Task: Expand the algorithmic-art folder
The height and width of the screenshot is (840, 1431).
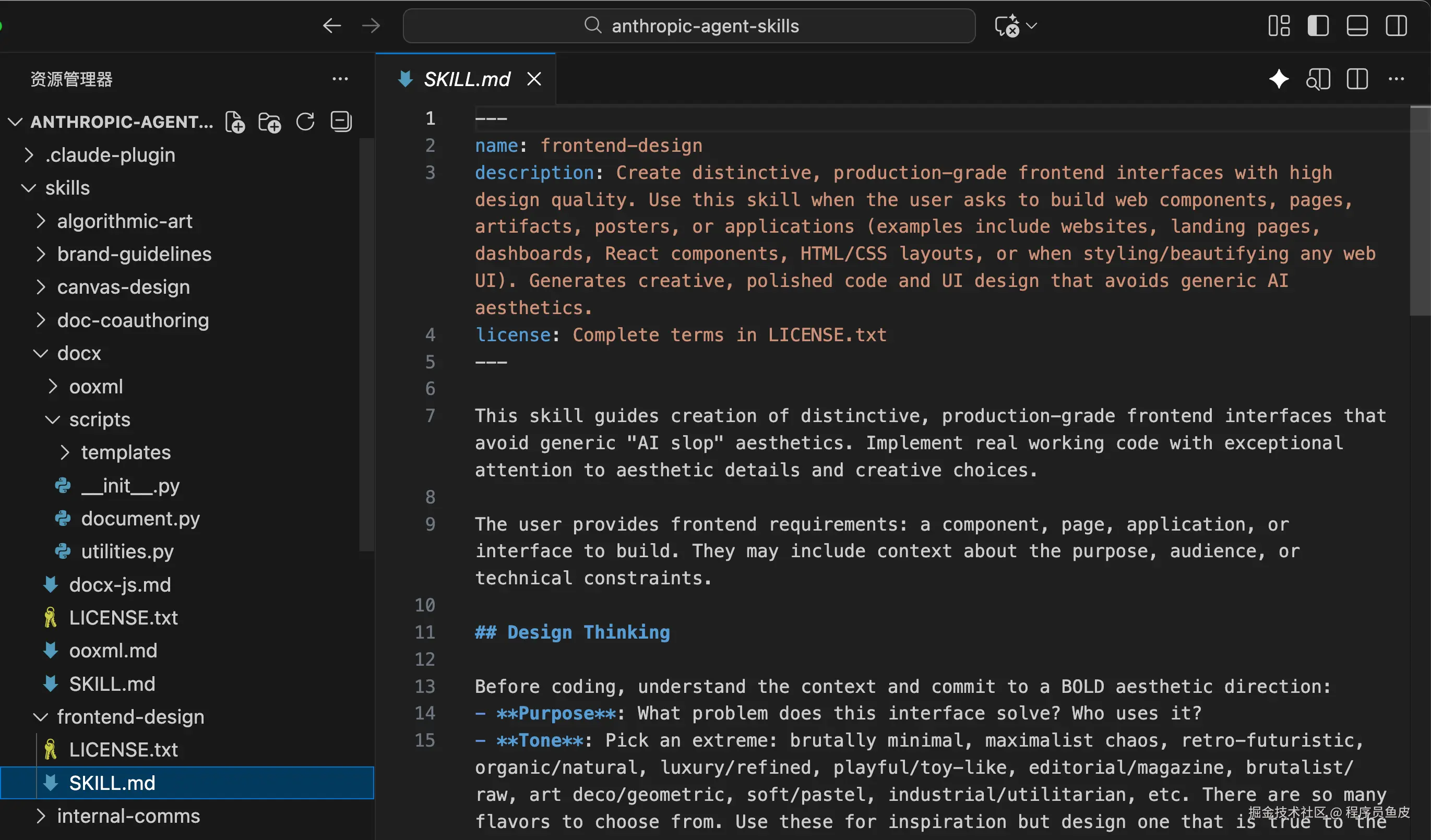Action: click(x=124, y=221)
